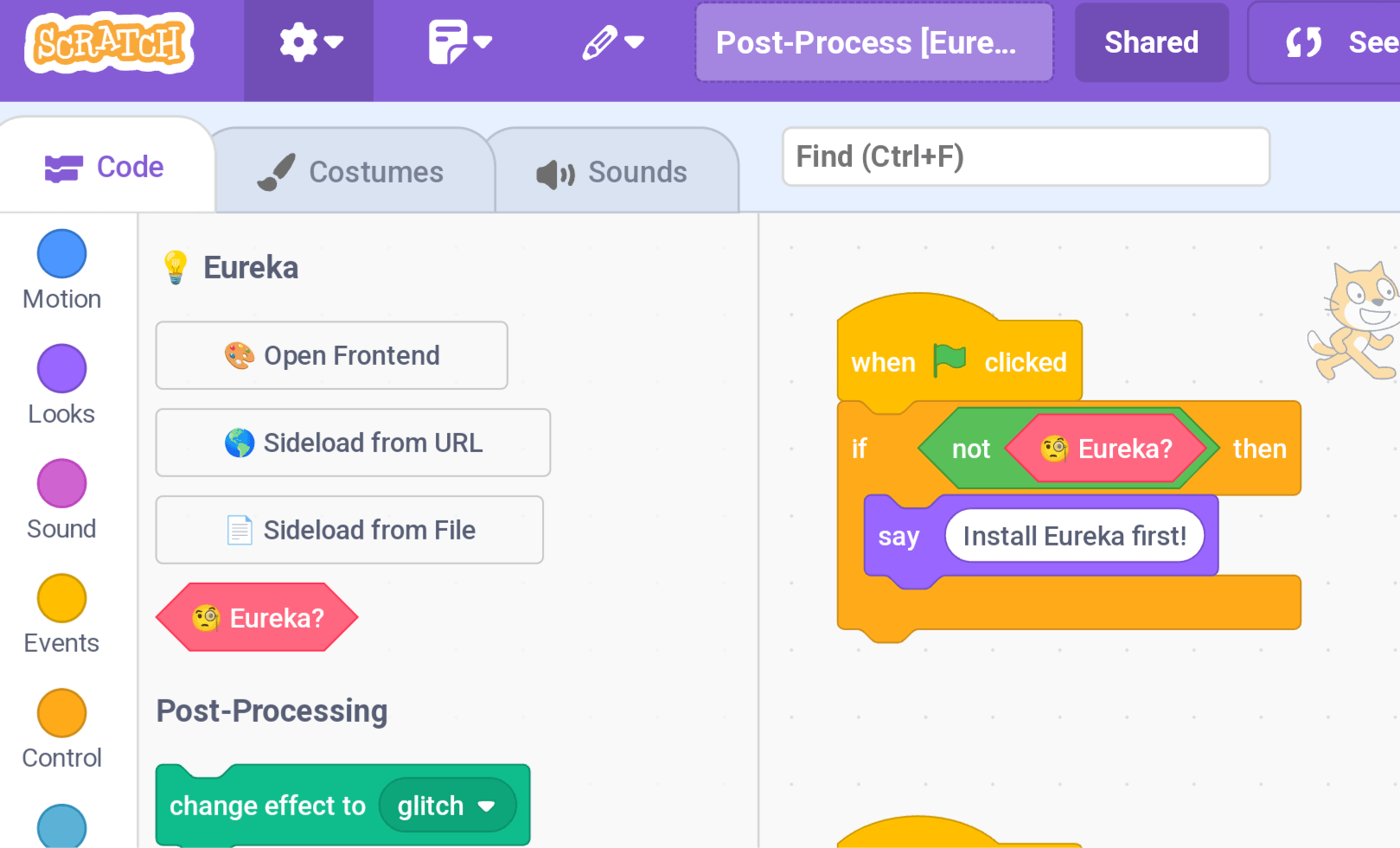Click the Sideload from File button

[349, 530]
